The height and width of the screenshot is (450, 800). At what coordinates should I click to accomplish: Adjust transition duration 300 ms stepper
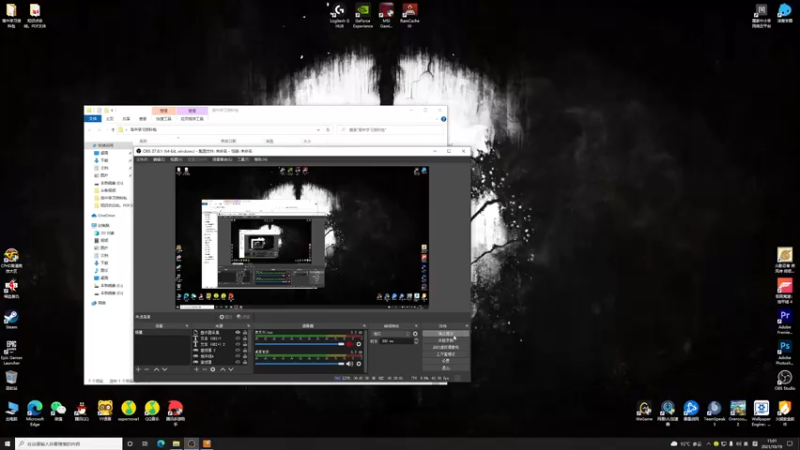coord(416,341)
